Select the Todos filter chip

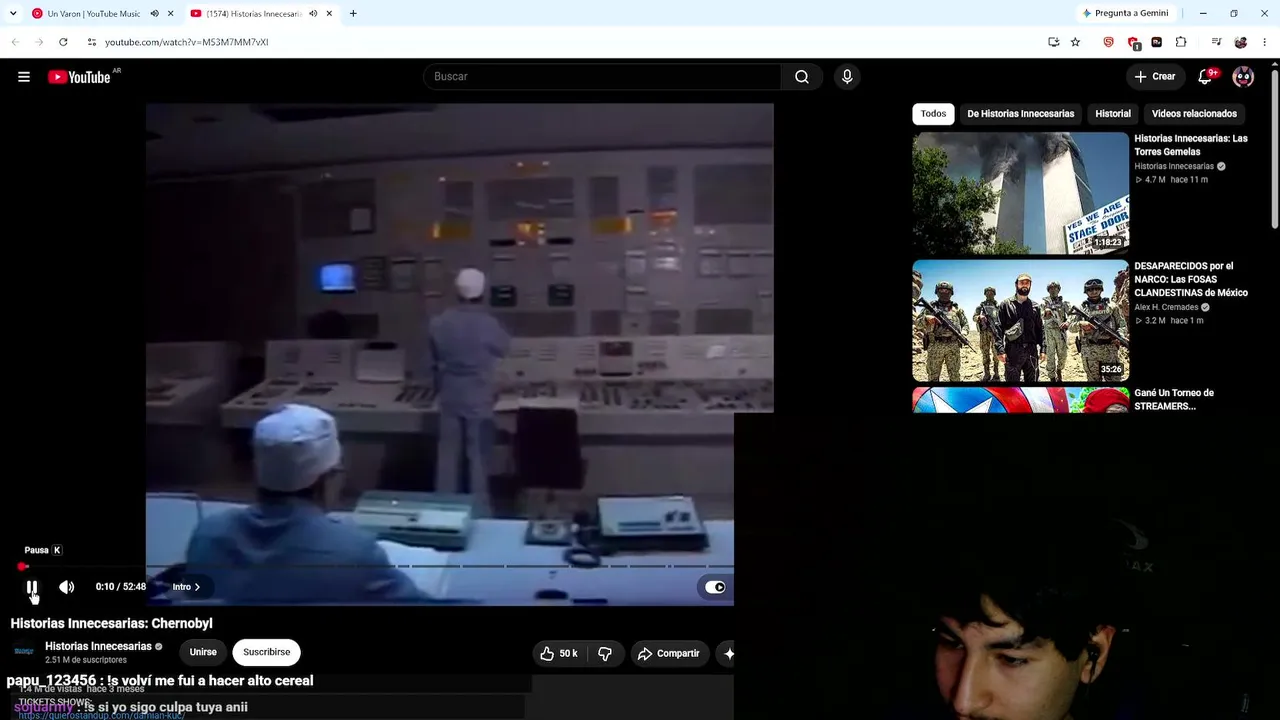click(x=933, y=114)
